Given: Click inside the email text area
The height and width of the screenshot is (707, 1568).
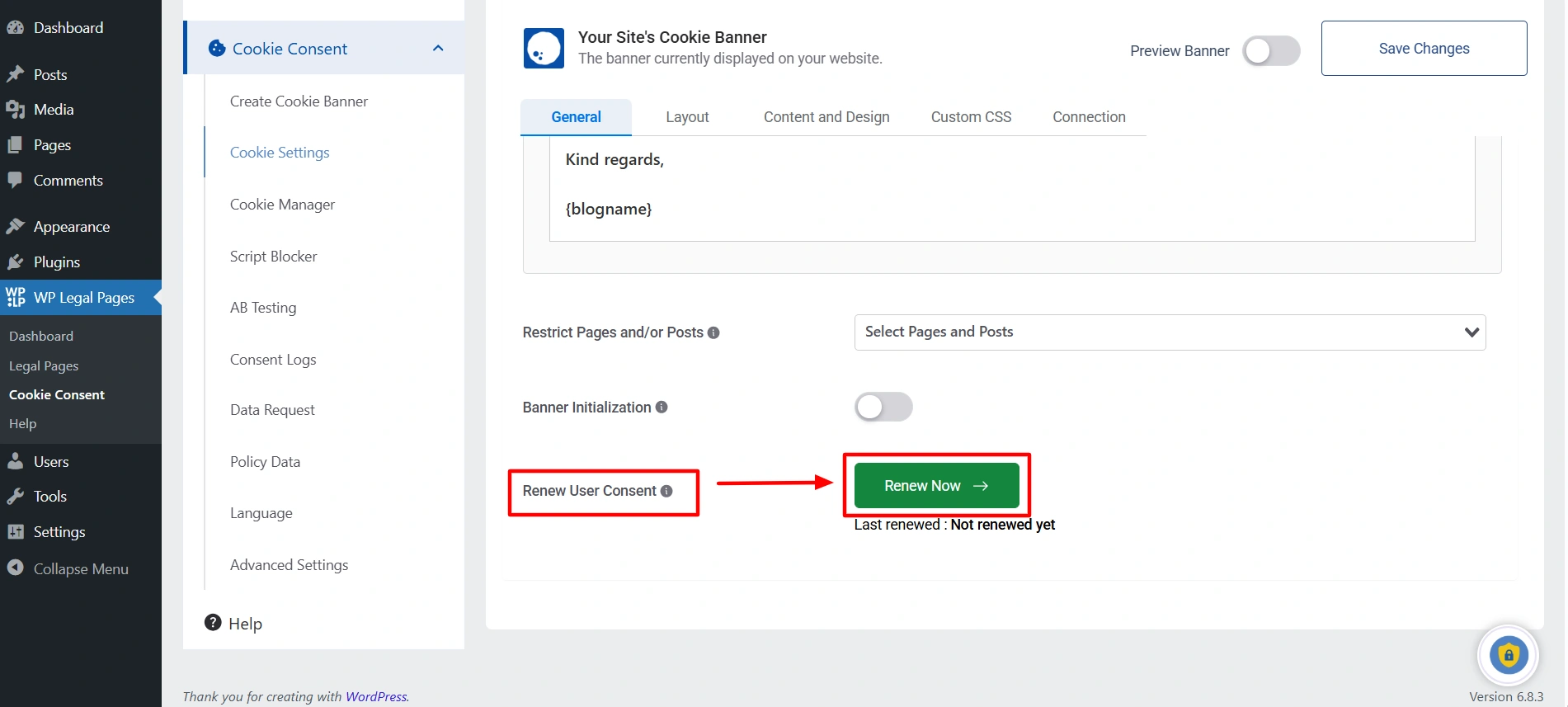Looking at the screenshot, I should [x=1010, y=190].
